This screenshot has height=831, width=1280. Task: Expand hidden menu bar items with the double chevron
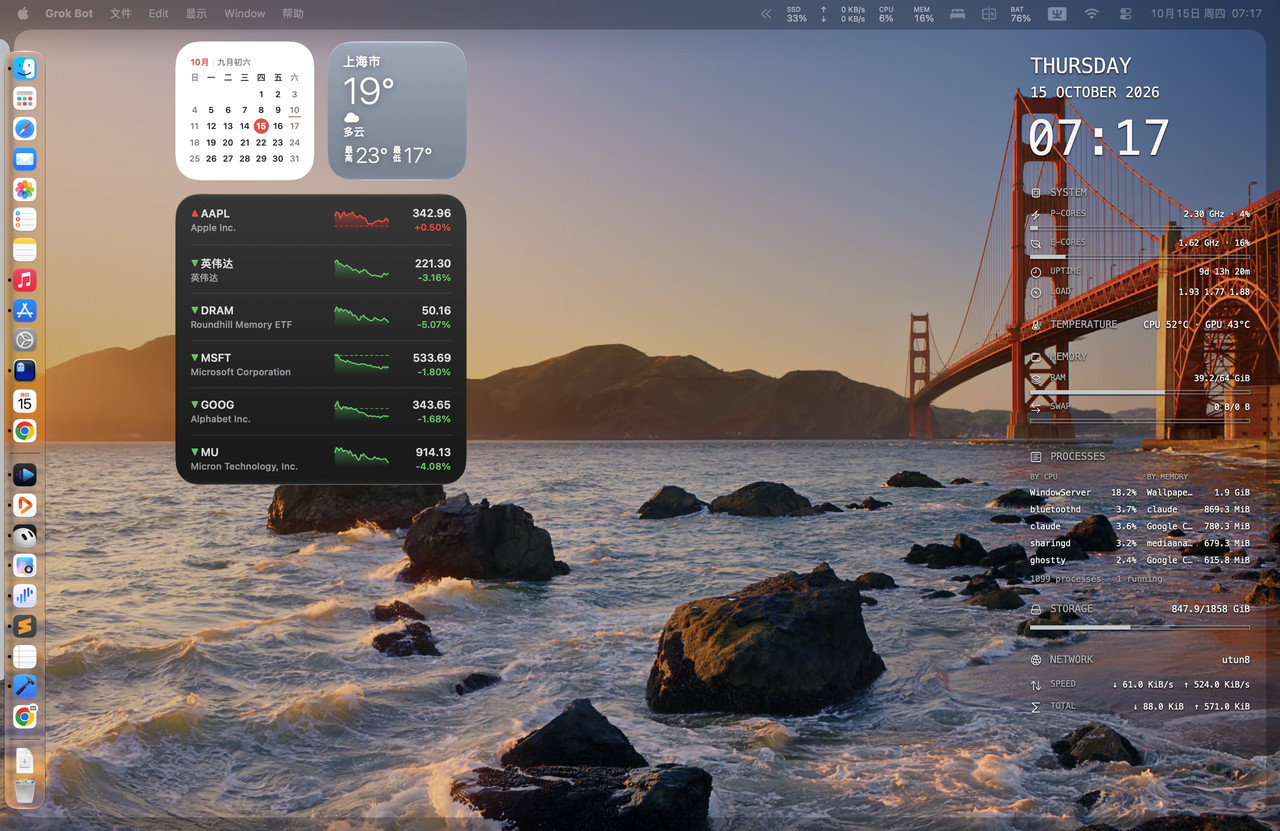pyautogui.click(x=766, y=14)
